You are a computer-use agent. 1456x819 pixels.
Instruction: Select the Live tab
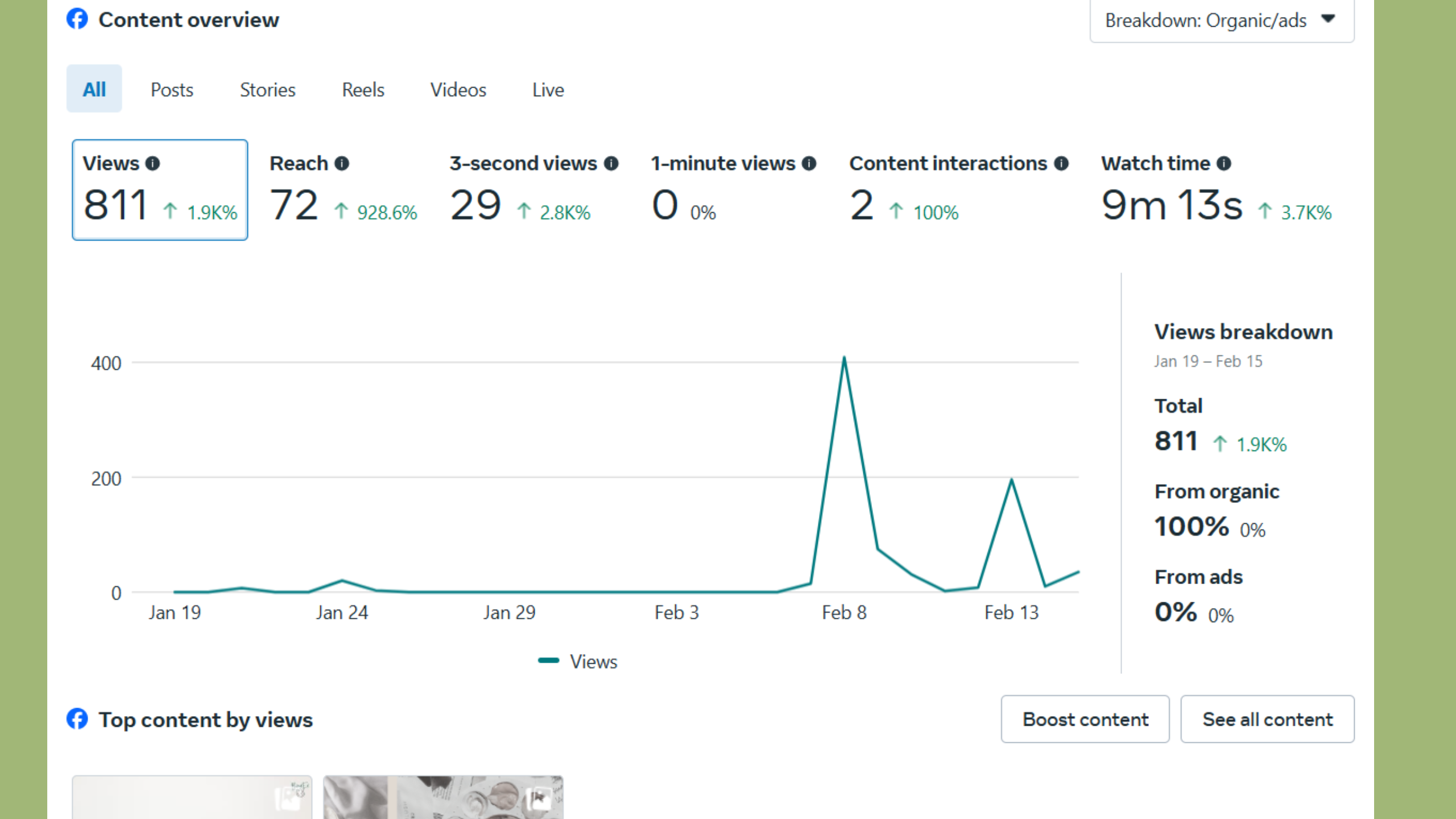tap(548, 89)
